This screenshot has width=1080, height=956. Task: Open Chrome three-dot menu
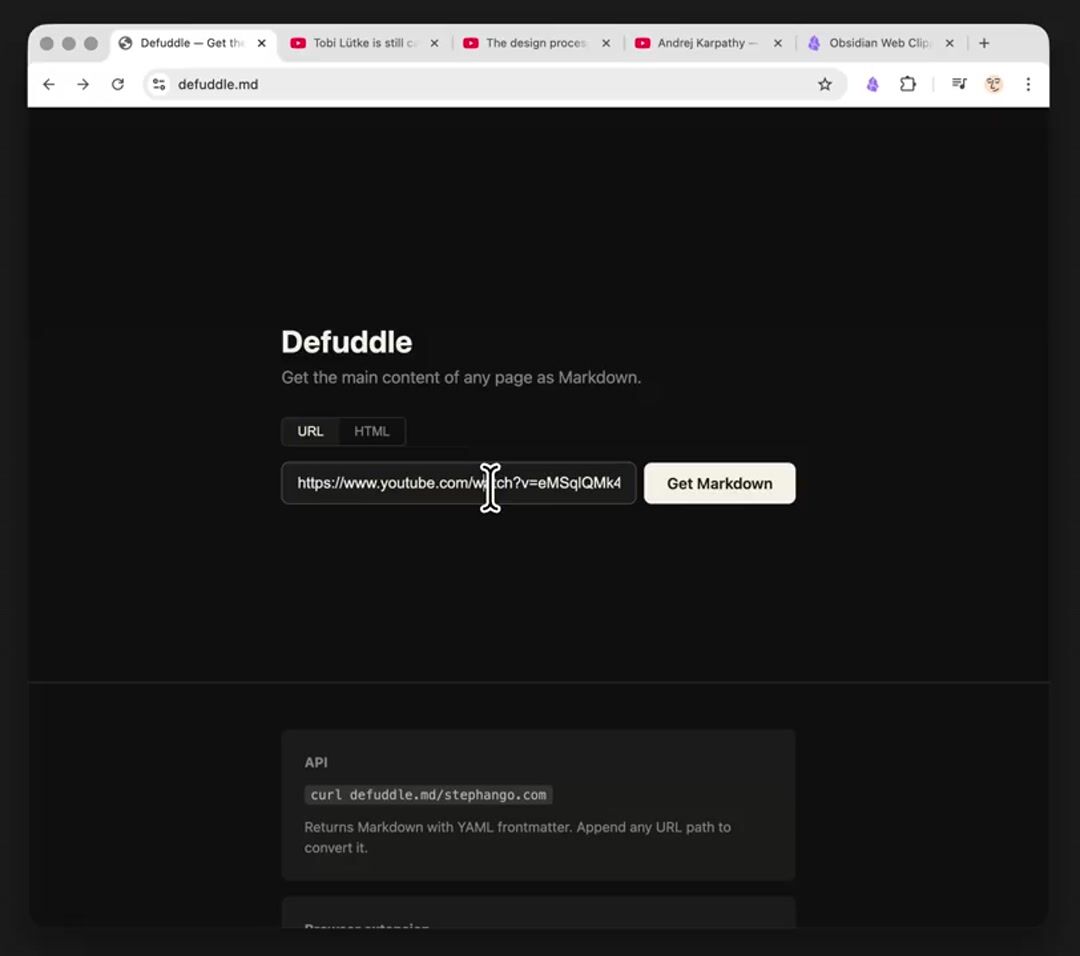point(1028,84)
